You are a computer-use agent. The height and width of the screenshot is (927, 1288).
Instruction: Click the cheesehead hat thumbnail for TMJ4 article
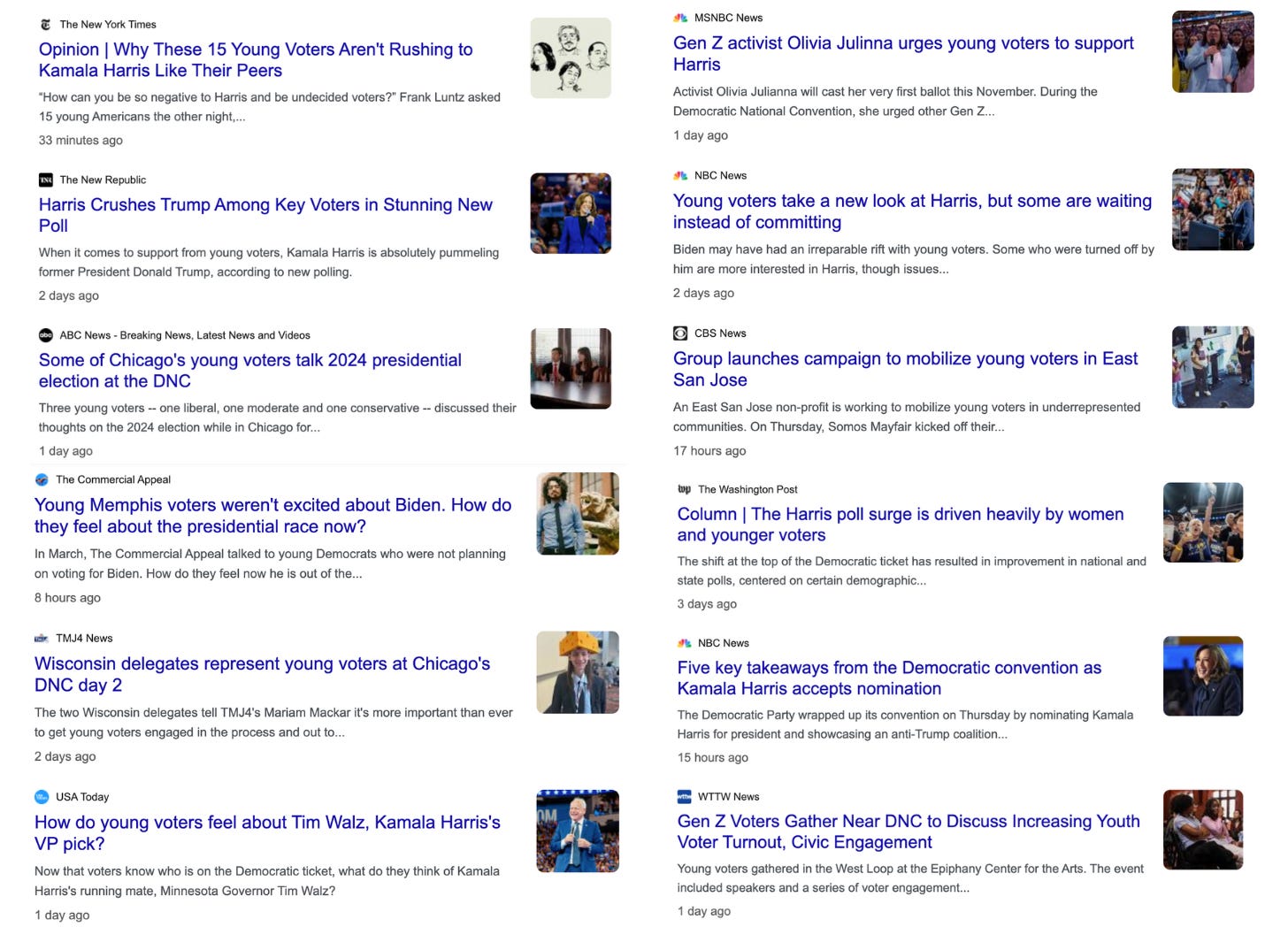(x=578, y=672)
